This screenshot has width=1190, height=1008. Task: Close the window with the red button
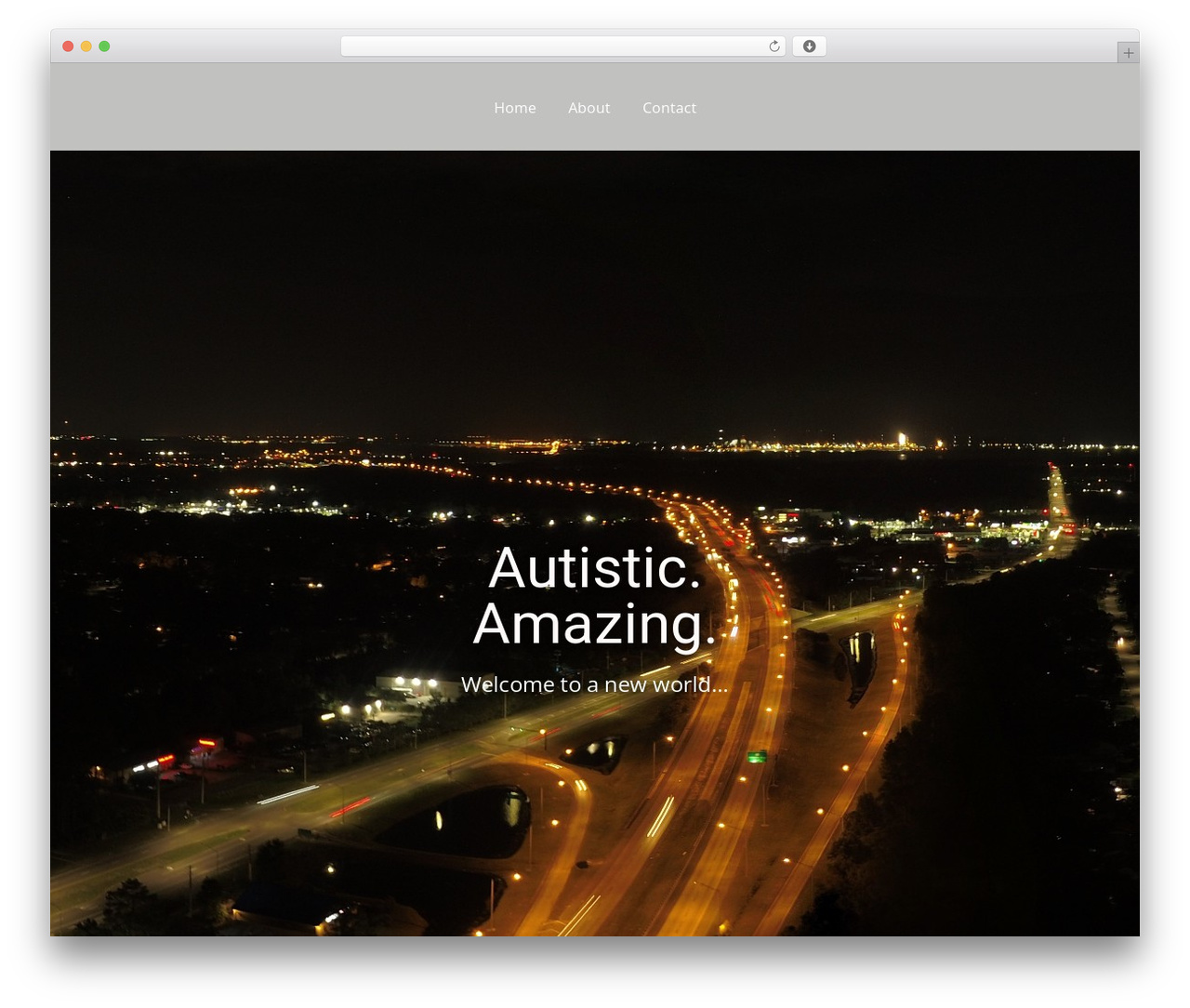click(x=68, y=46)
